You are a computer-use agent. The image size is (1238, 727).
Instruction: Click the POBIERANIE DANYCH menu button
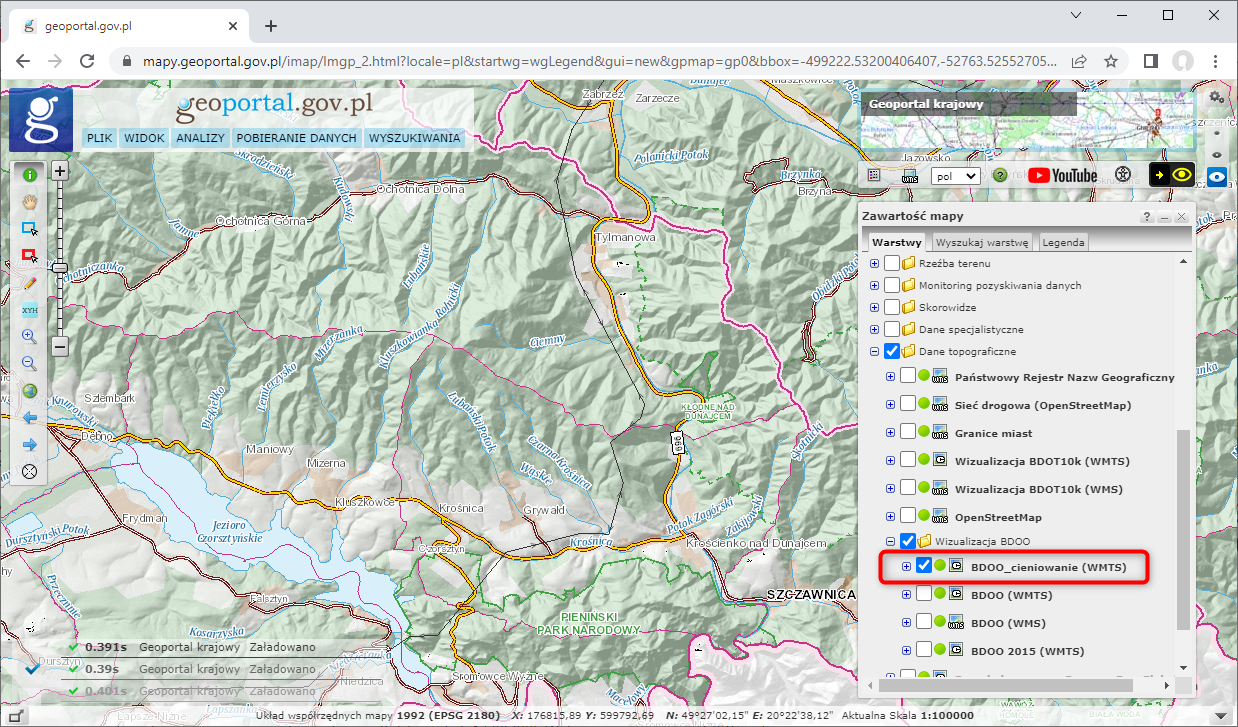(296, 138)
